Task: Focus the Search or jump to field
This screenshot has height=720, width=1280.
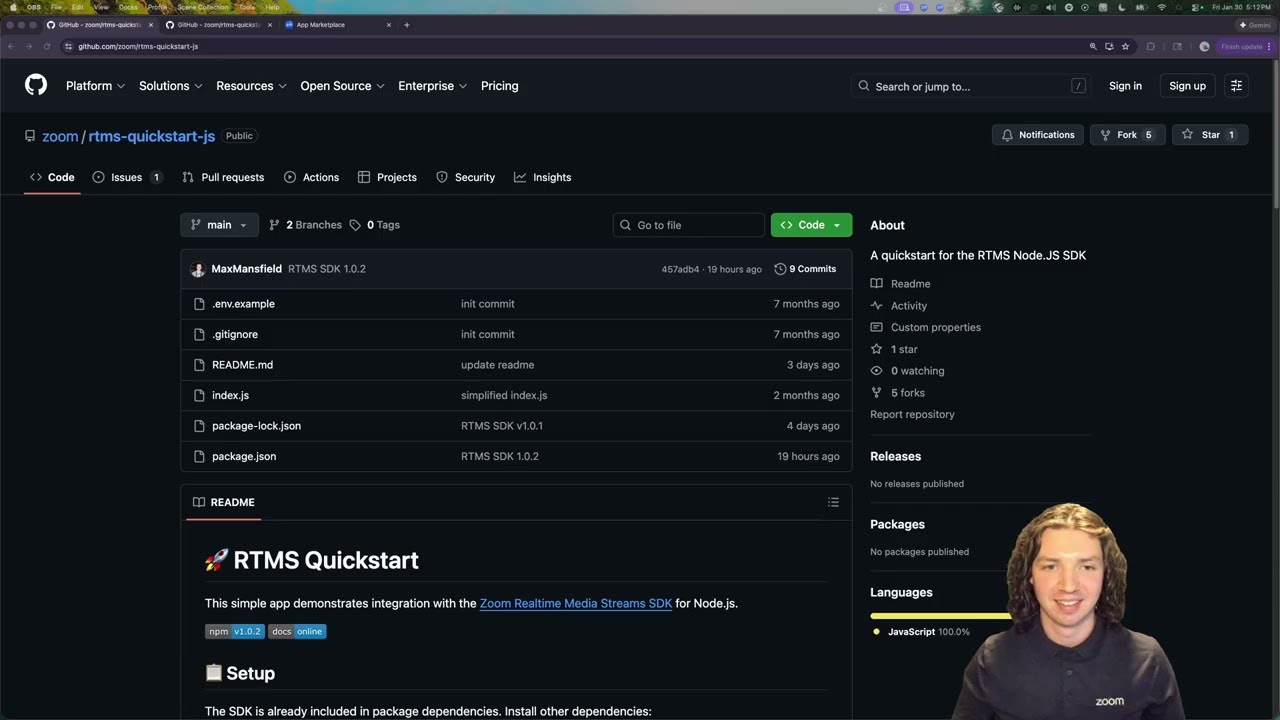Action: pyautogui.click(x=971, y=86)
